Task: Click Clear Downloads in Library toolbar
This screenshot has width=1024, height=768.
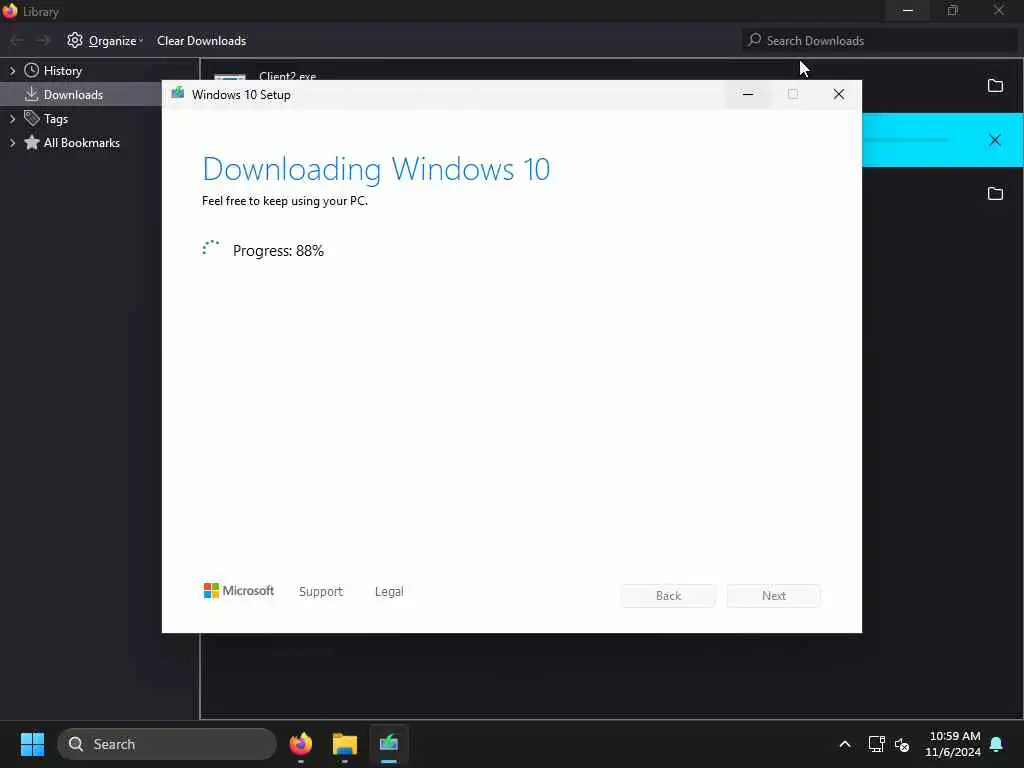Action: 201,40
